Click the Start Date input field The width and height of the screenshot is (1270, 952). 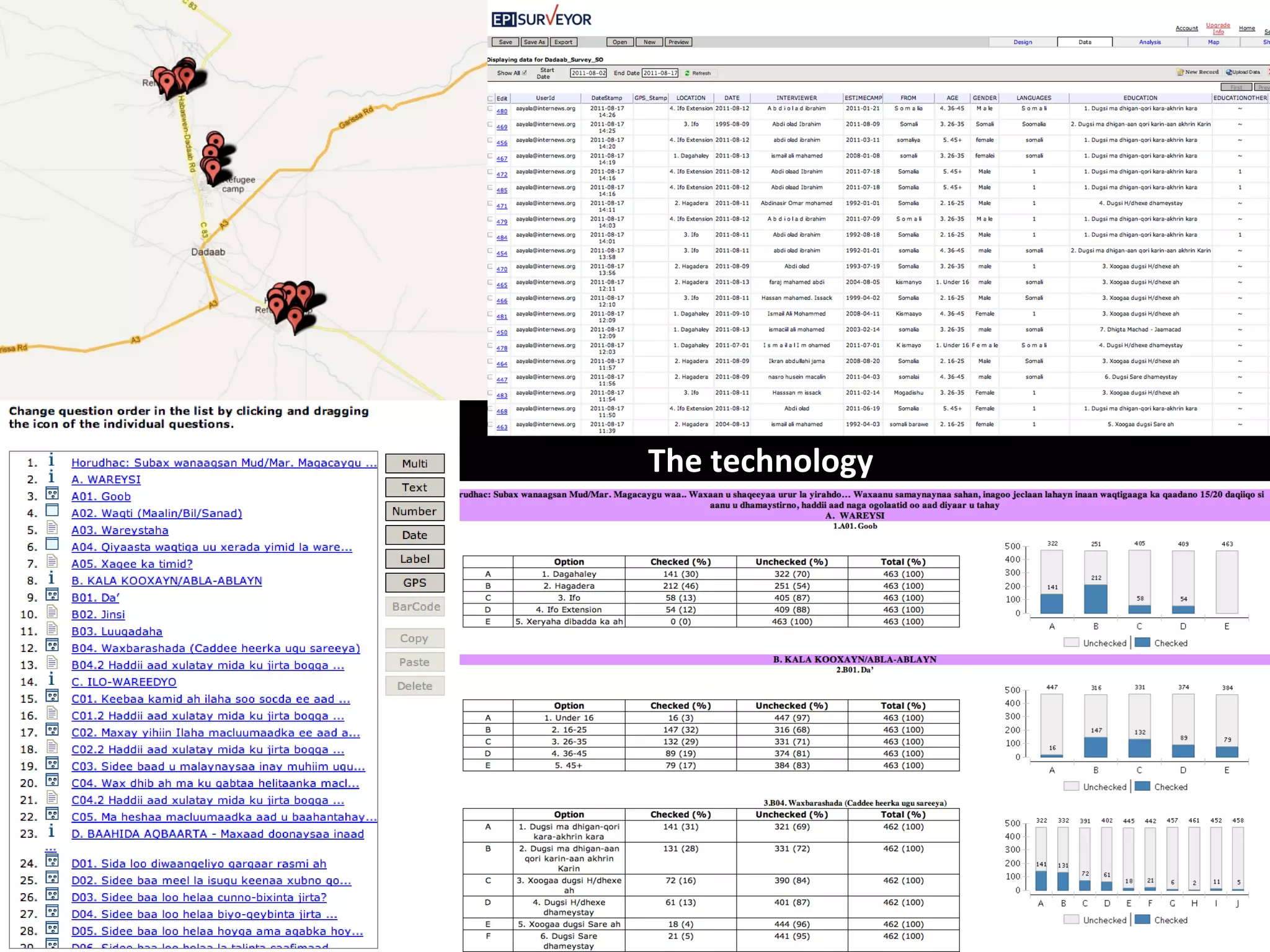pos(588,73)
